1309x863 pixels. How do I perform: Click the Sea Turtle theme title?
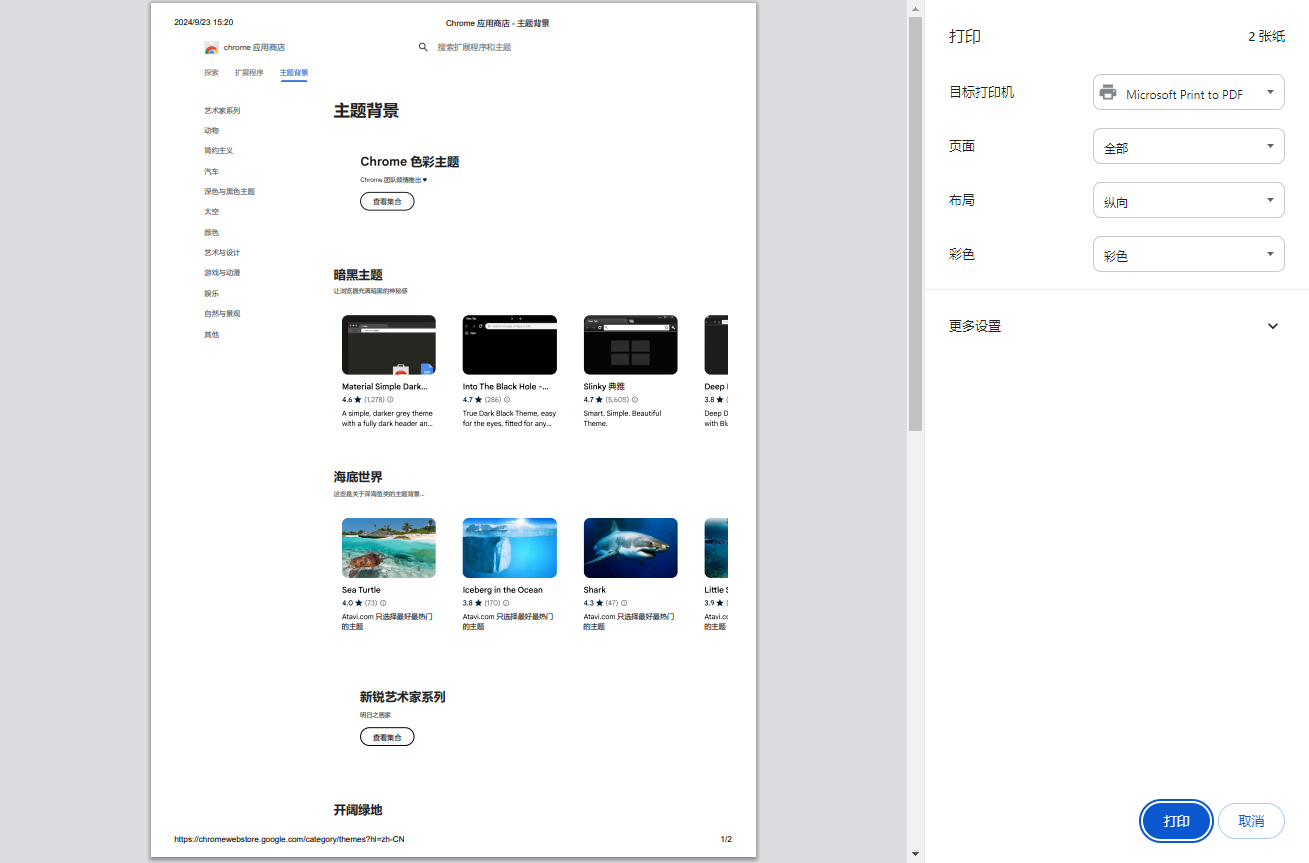pyautogui.click(x=361, y=590)
